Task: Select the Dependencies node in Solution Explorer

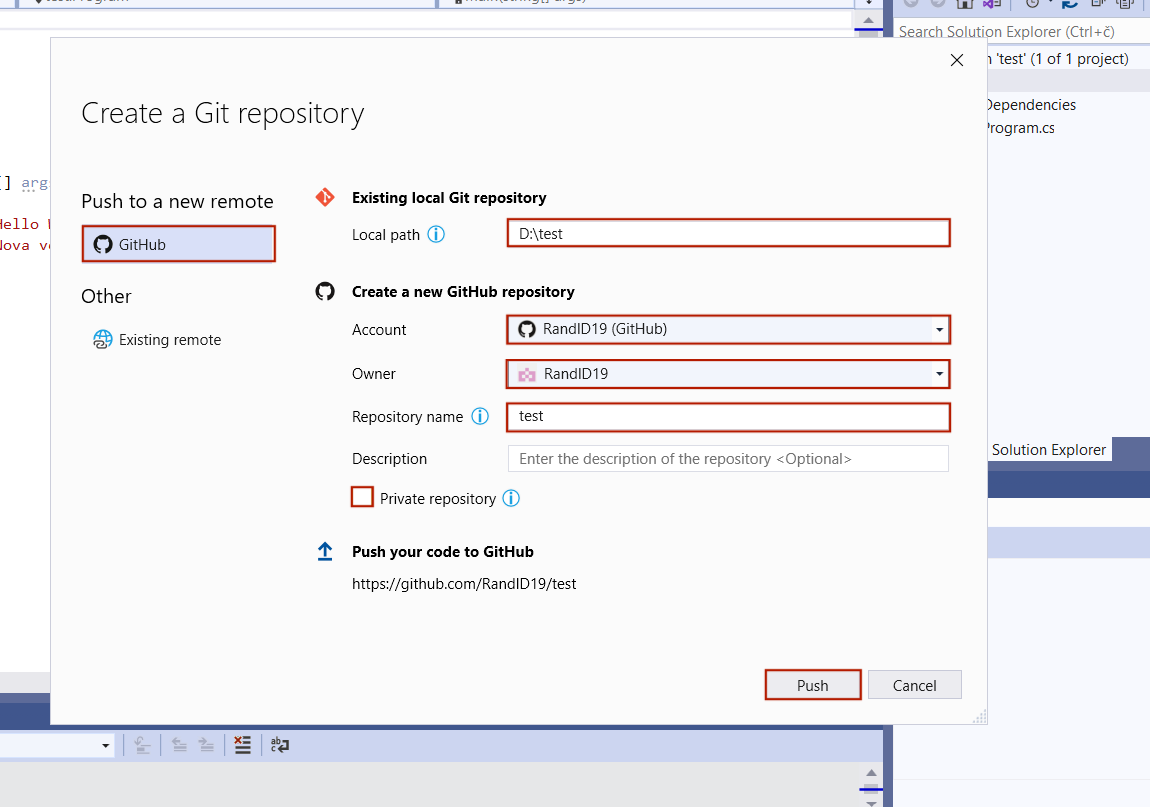Action: (1029, 105)
